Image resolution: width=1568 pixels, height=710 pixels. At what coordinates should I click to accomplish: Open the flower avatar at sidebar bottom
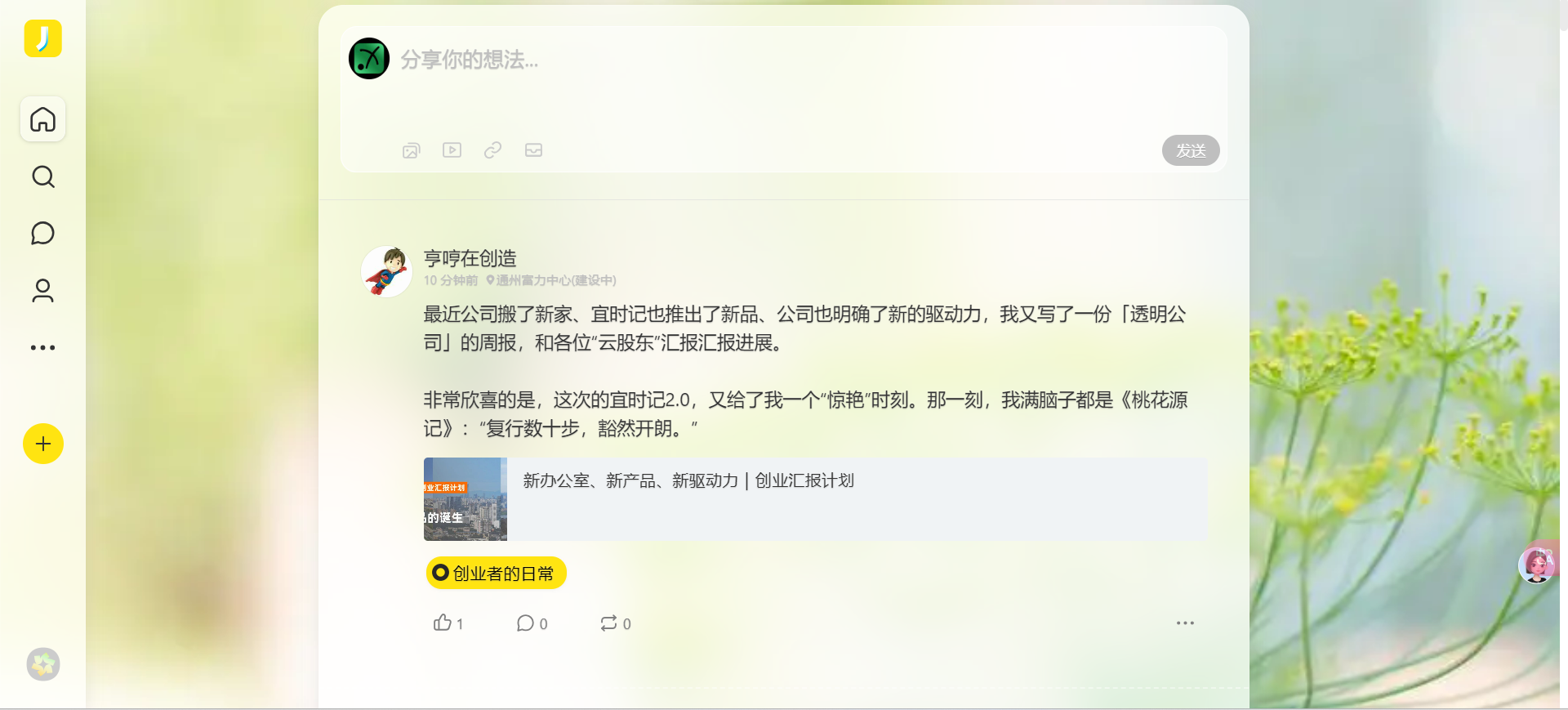[x=42, y=664]
